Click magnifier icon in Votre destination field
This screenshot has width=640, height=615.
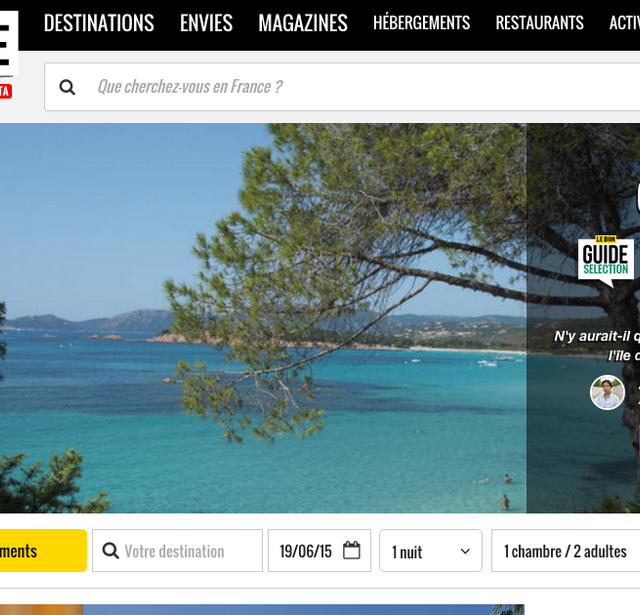pyautogui.click(x=111, y=551)
